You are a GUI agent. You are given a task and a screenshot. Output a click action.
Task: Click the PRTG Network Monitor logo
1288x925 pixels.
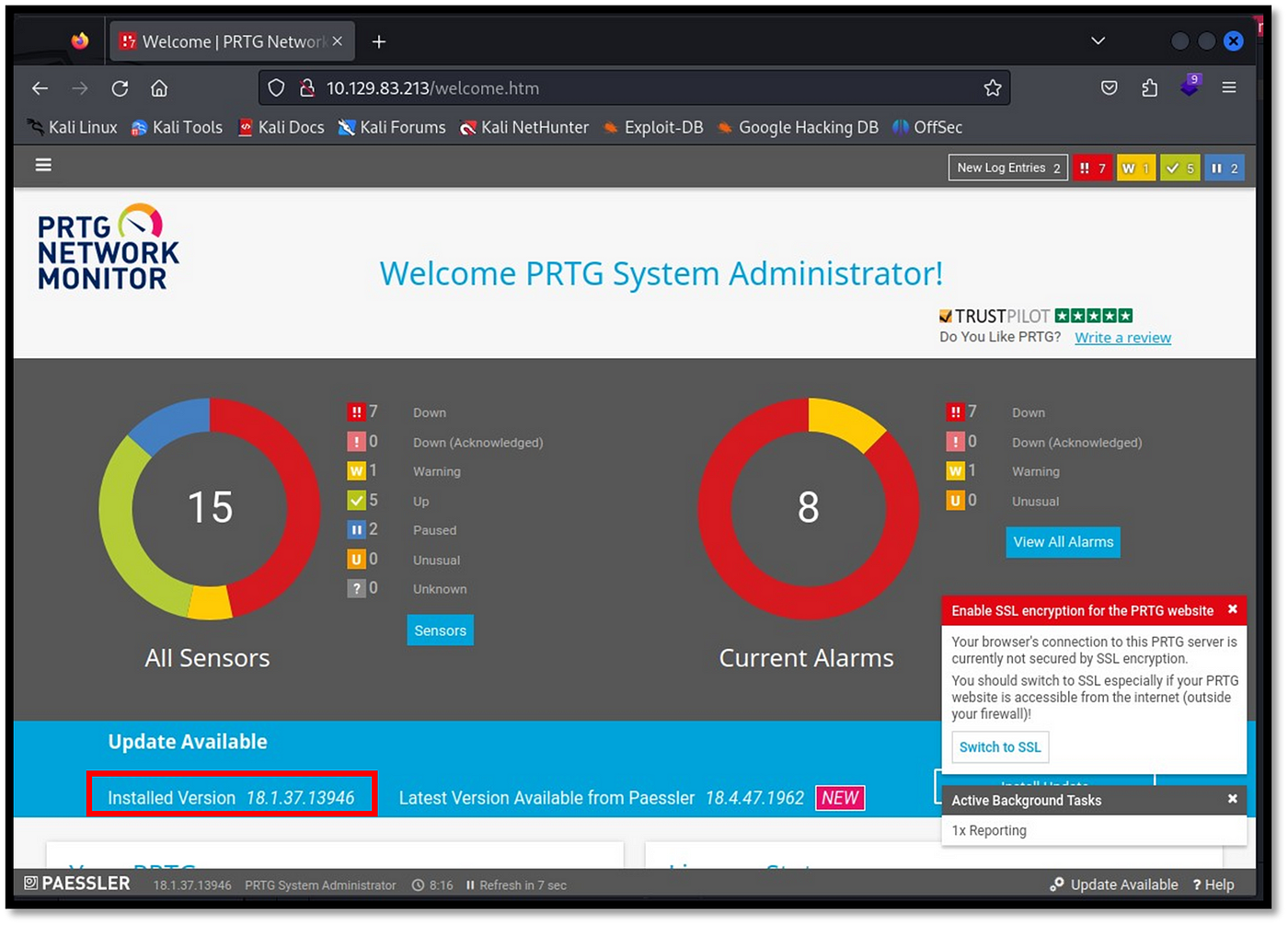point(109,248)
